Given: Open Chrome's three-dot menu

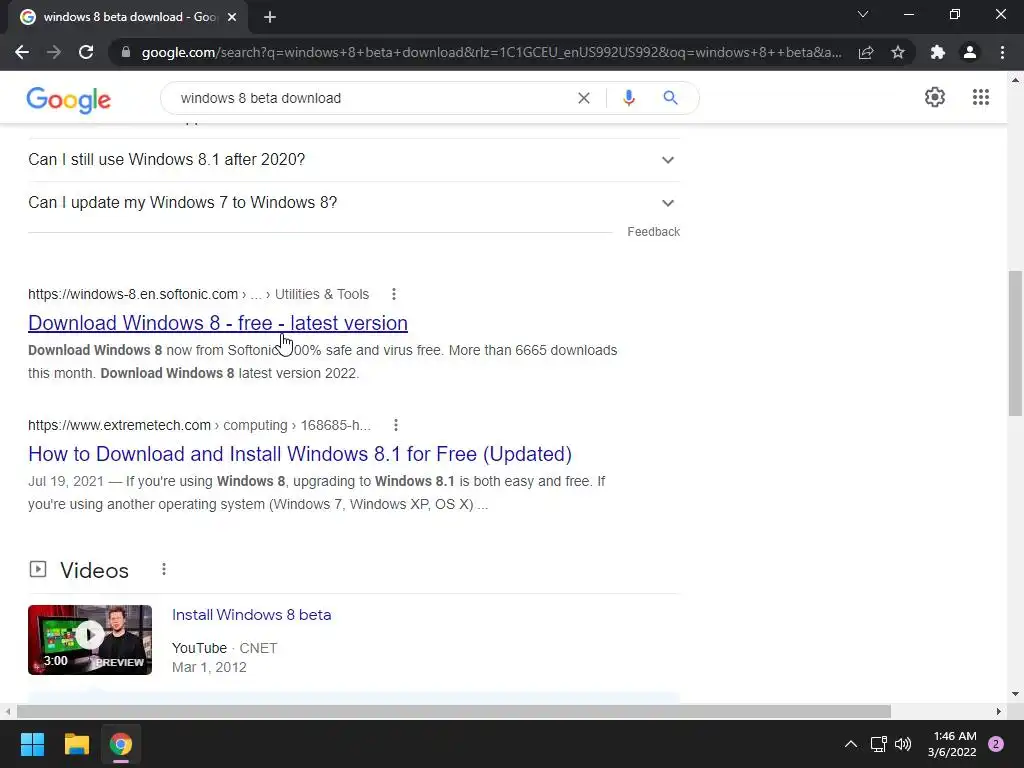Looking at the screenshot, I should click(x=1002, y=52).
